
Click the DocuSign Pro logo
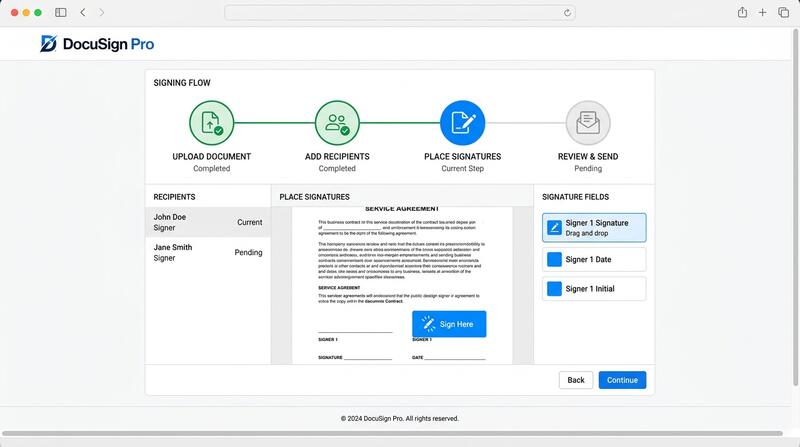(x=97, y=44)
